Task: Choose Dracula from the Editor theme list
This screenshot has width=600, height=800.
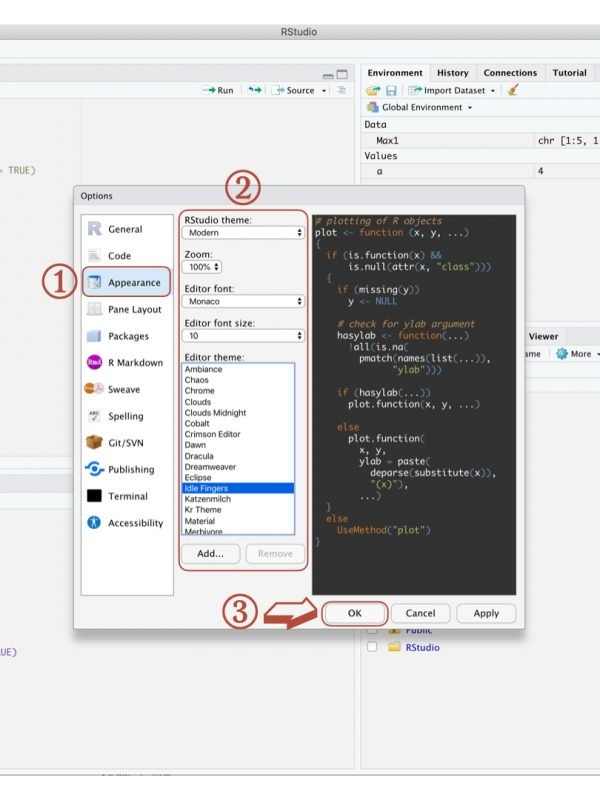Action: tap(200, 455)
